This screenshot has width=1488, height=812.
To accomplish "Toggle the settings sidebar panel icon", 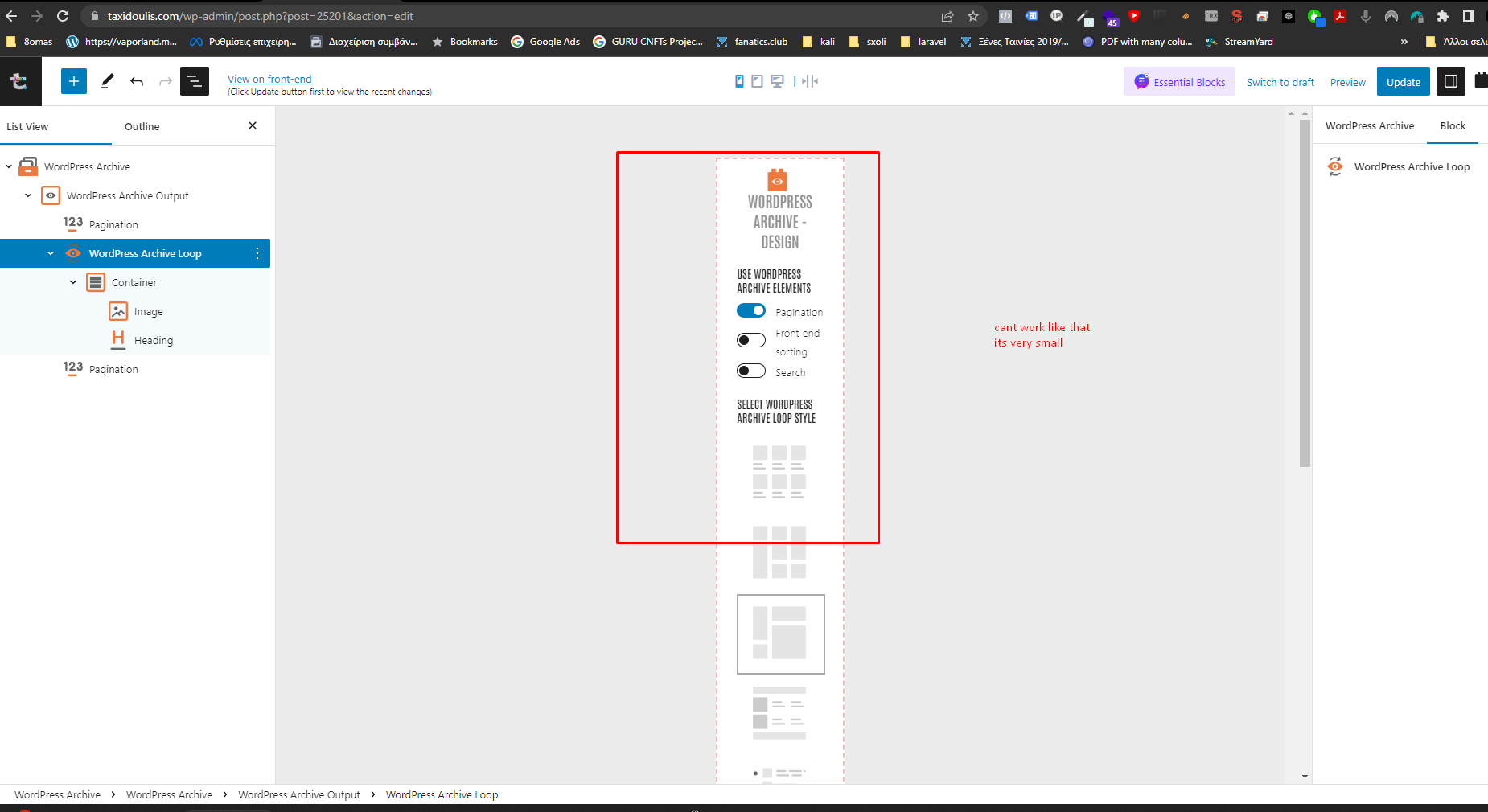I will click(1451, 81).
